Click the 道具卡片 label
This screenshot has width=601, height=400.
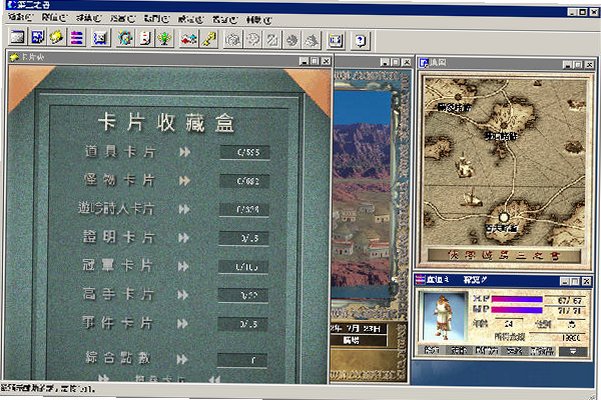coord(120,152)
